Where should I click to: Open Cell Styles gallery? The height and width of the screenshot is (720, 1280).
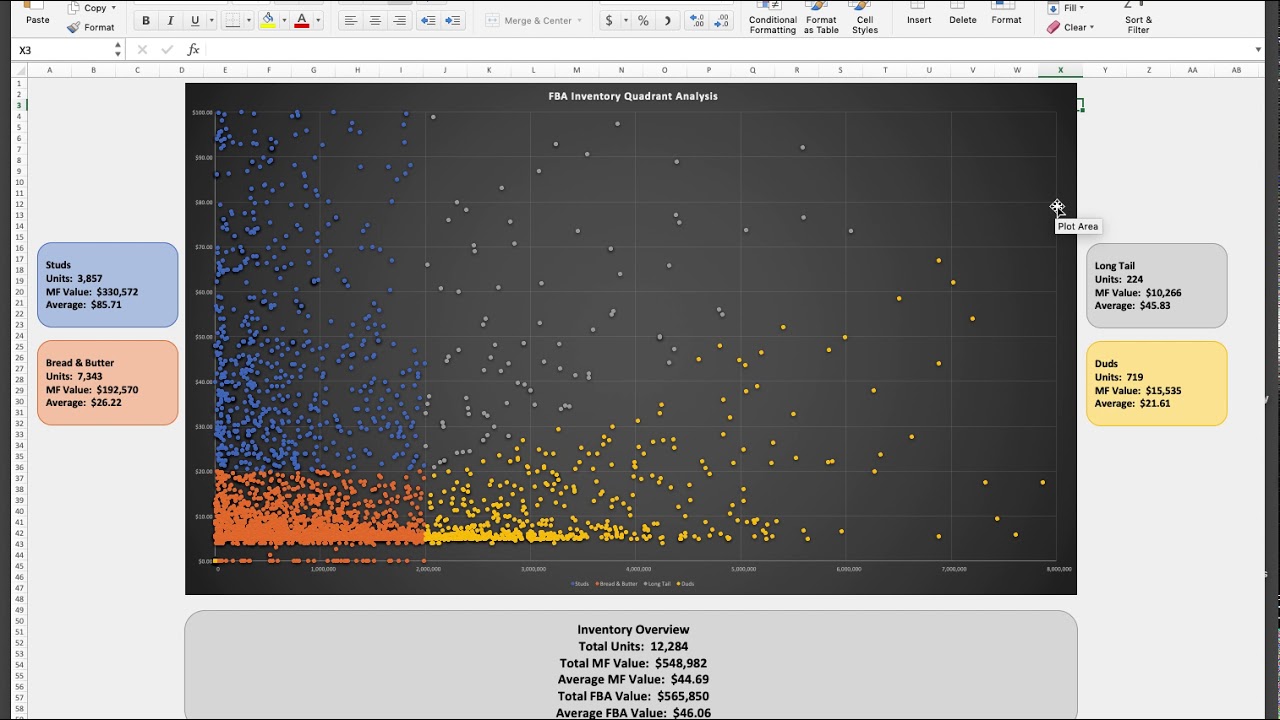865,17
